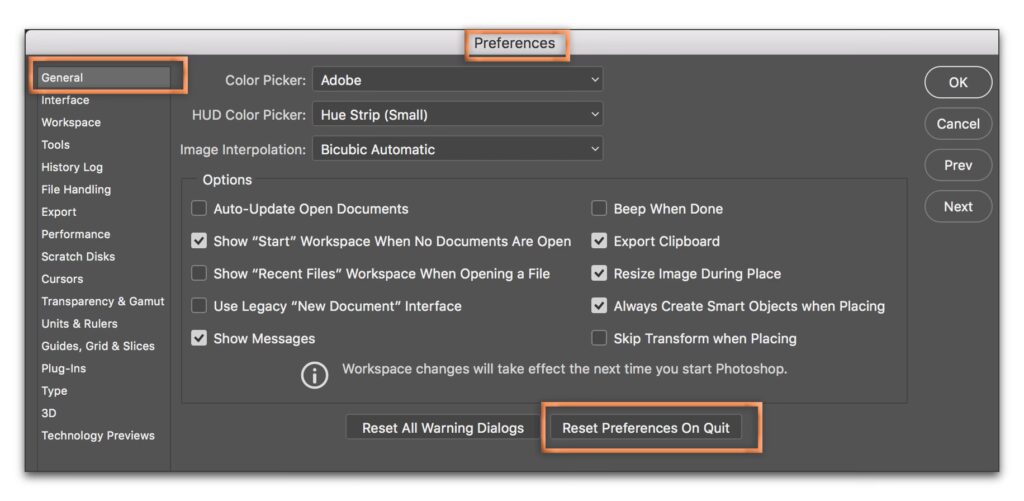Open the Scratch Disks preferences section
The width and height of the screenshot is (1024, 501).
[78, 256]
